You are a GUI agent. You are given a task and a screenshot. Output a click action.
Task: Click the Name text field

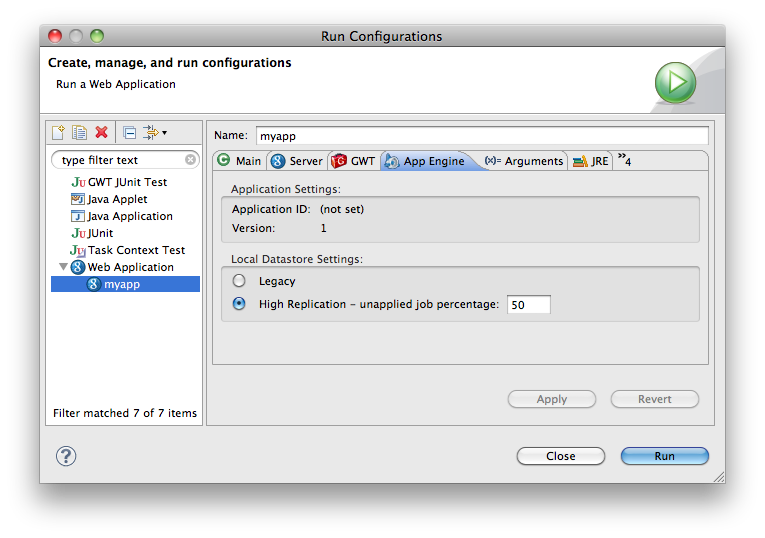click(x=480, y=135)
